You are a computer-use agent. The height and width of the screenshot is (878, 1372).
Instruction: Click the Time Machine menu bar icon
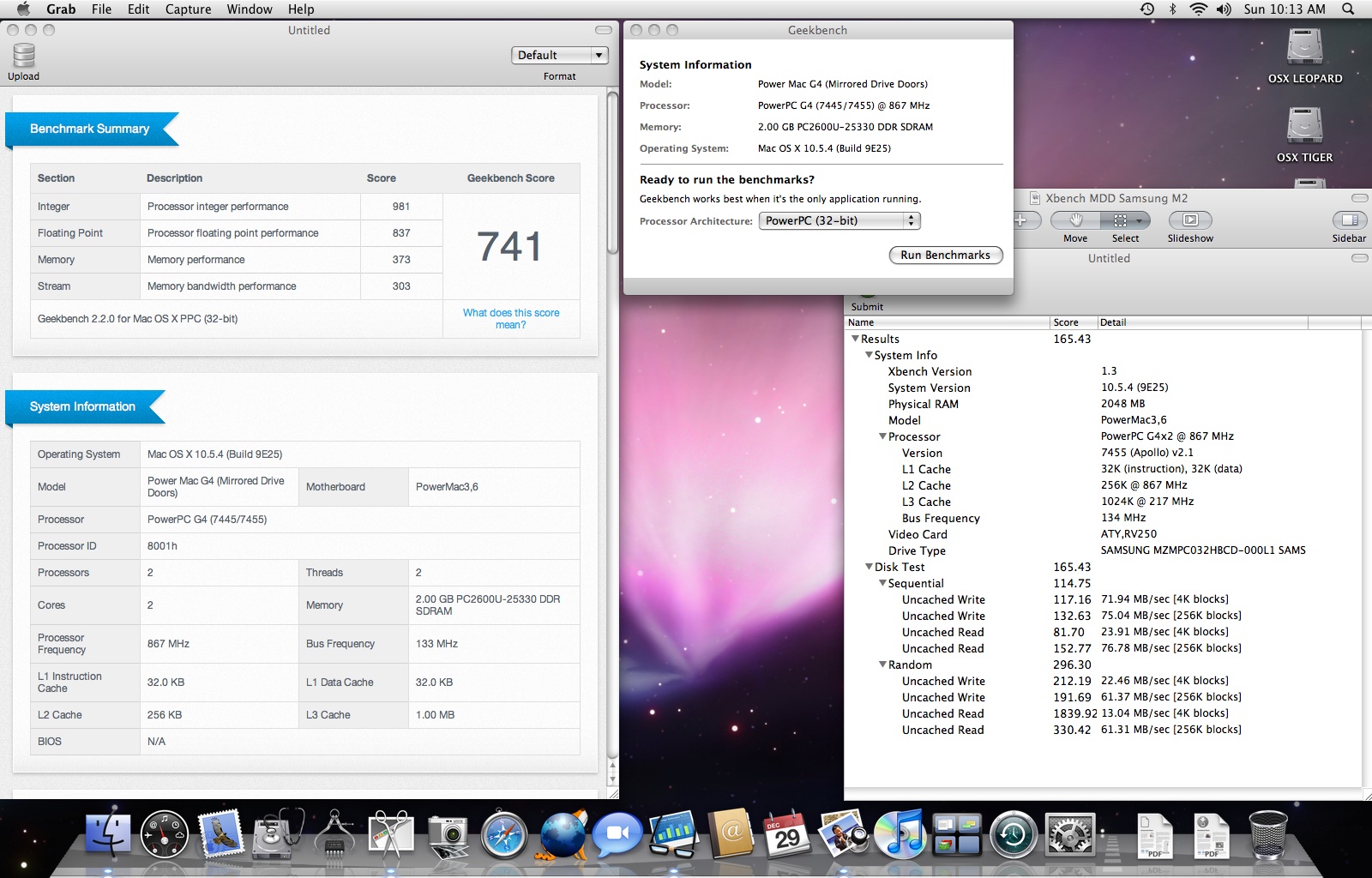[1147, 9]
